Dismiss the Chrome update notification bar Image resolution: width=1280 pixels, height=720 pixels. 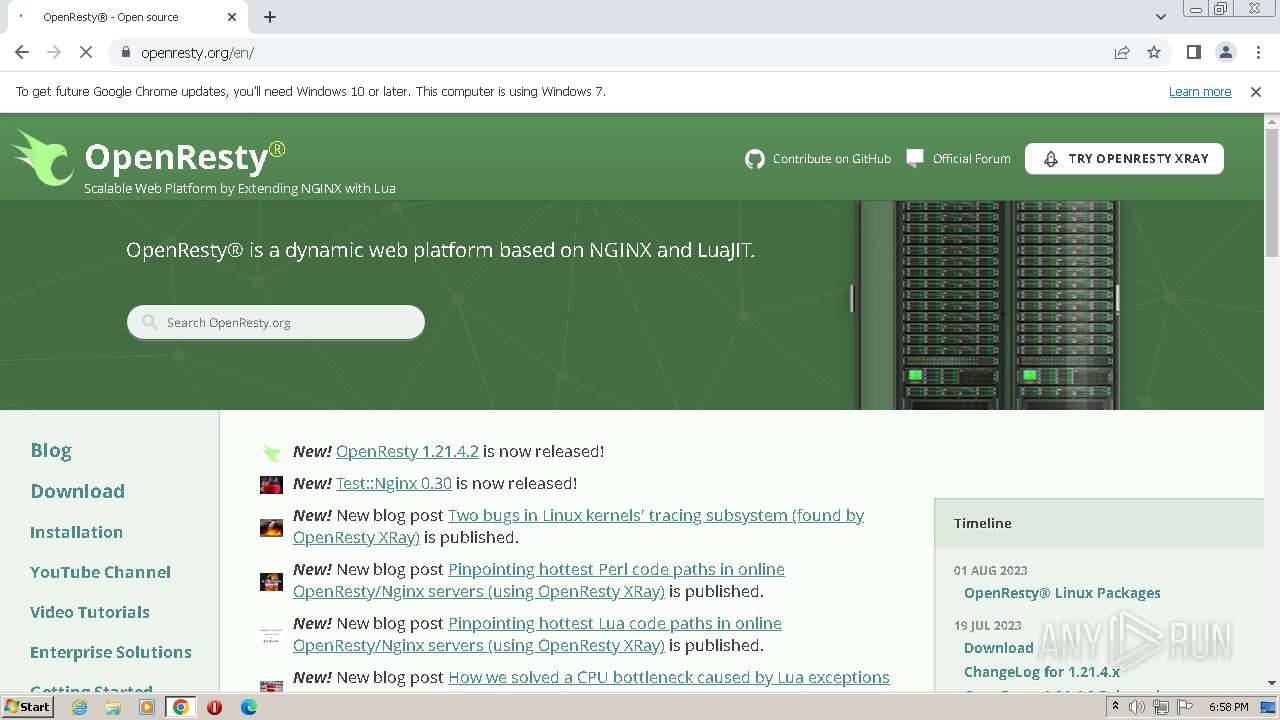pyautogui.click(x=1256, y=91)
